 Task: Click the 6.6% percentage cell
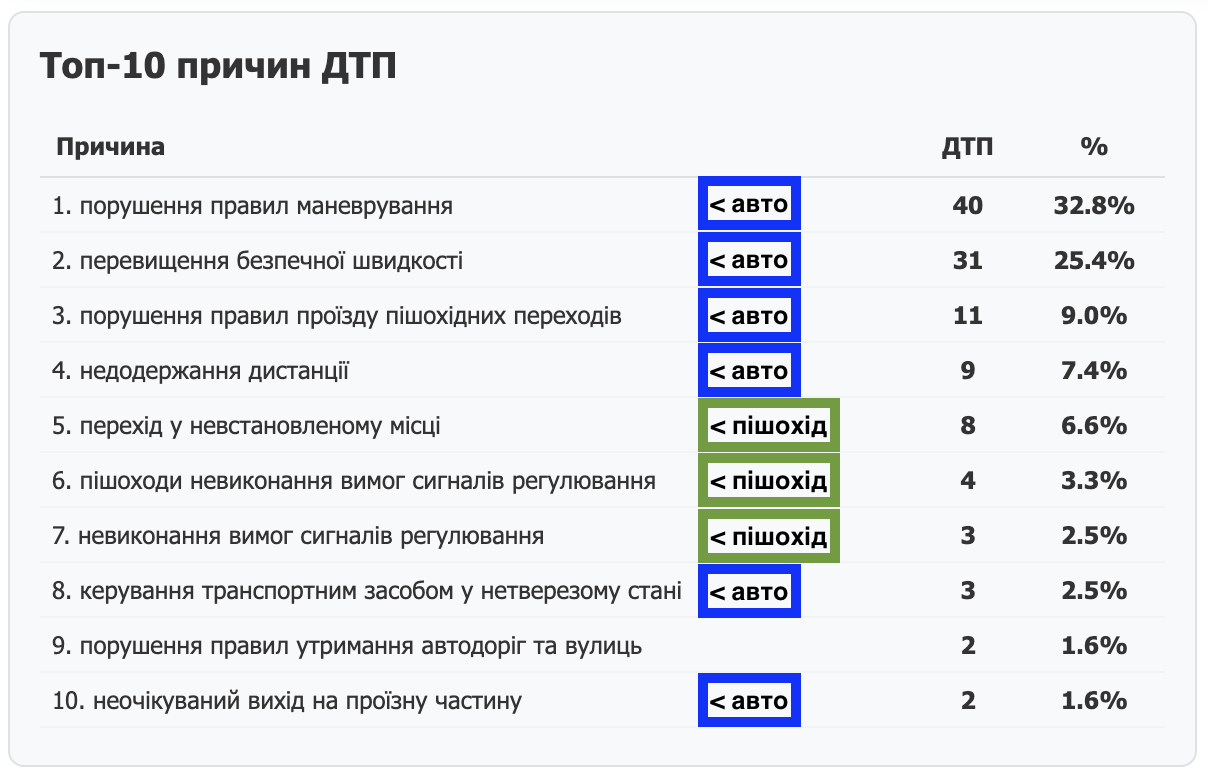click(1094, 427)
